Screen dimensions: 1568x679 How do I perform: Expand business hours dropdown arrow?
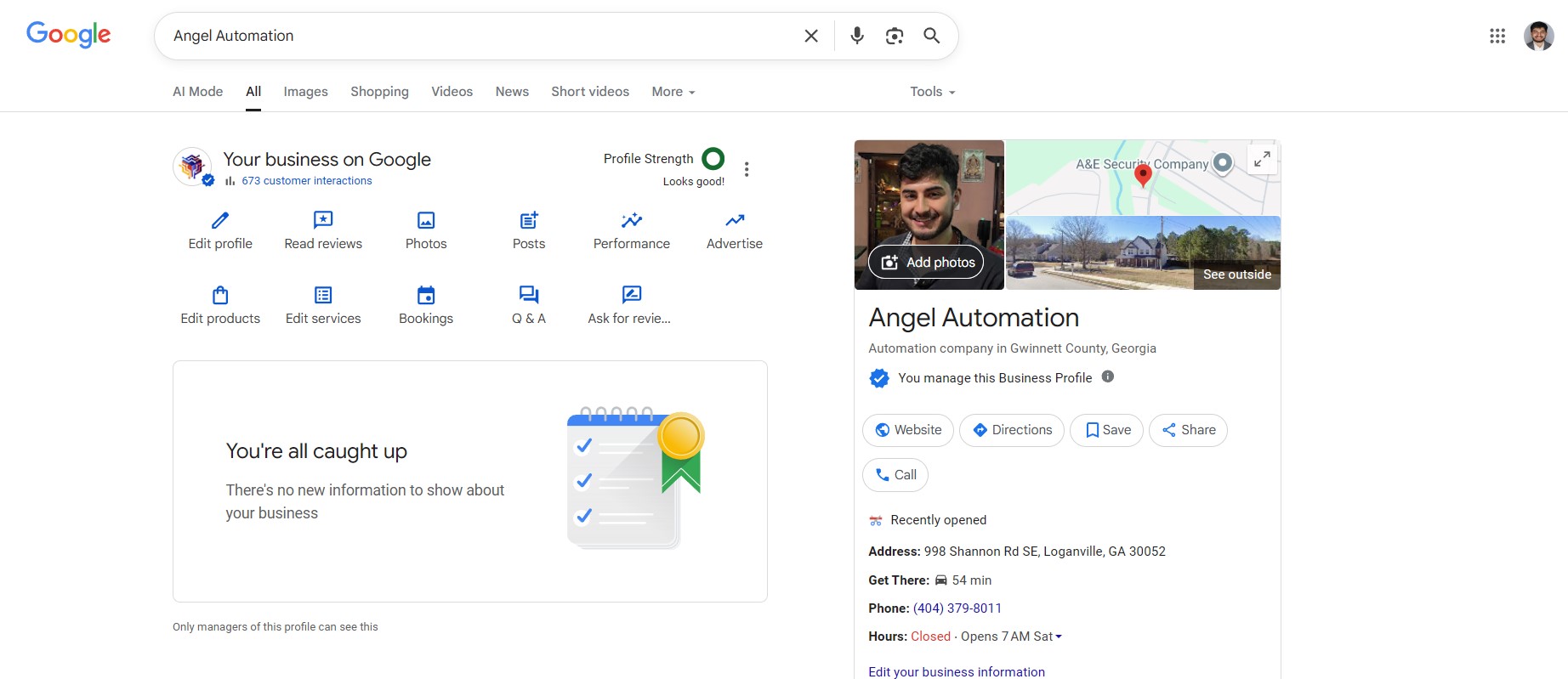(1059, 637)
